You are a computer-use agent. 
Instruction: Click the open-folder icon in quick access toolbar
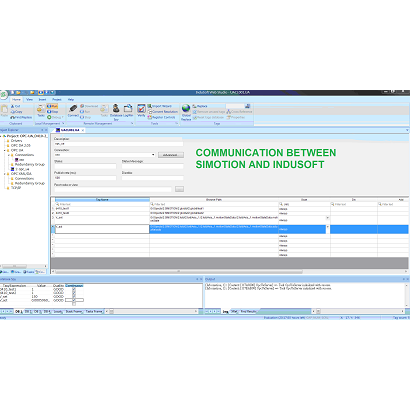[18, 92]
